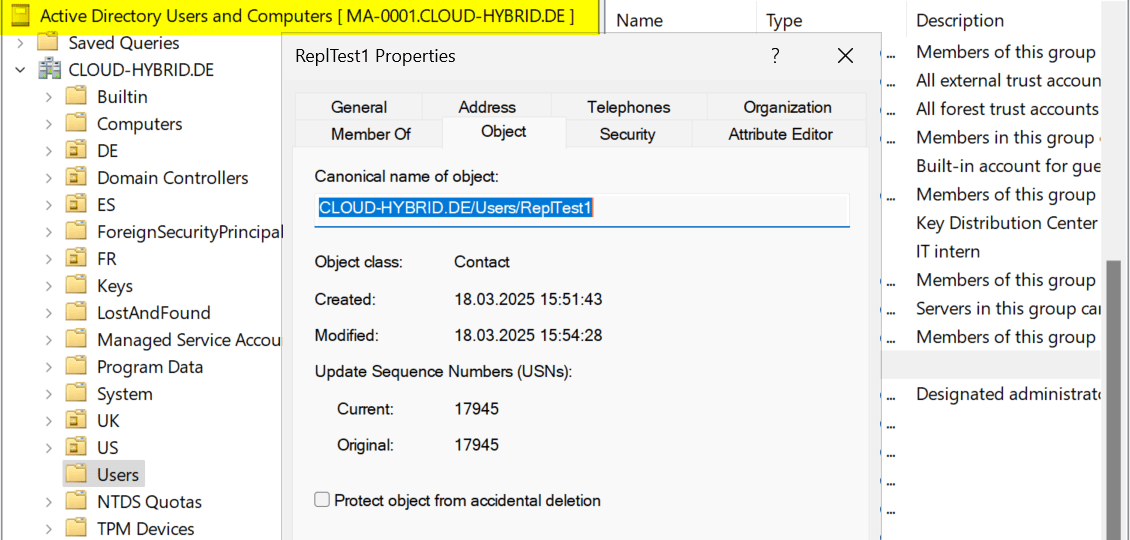Click the Users folder icon in tree
This screenshot has width=1130, height=540.
pyautogui.click(x=77, y=474)
